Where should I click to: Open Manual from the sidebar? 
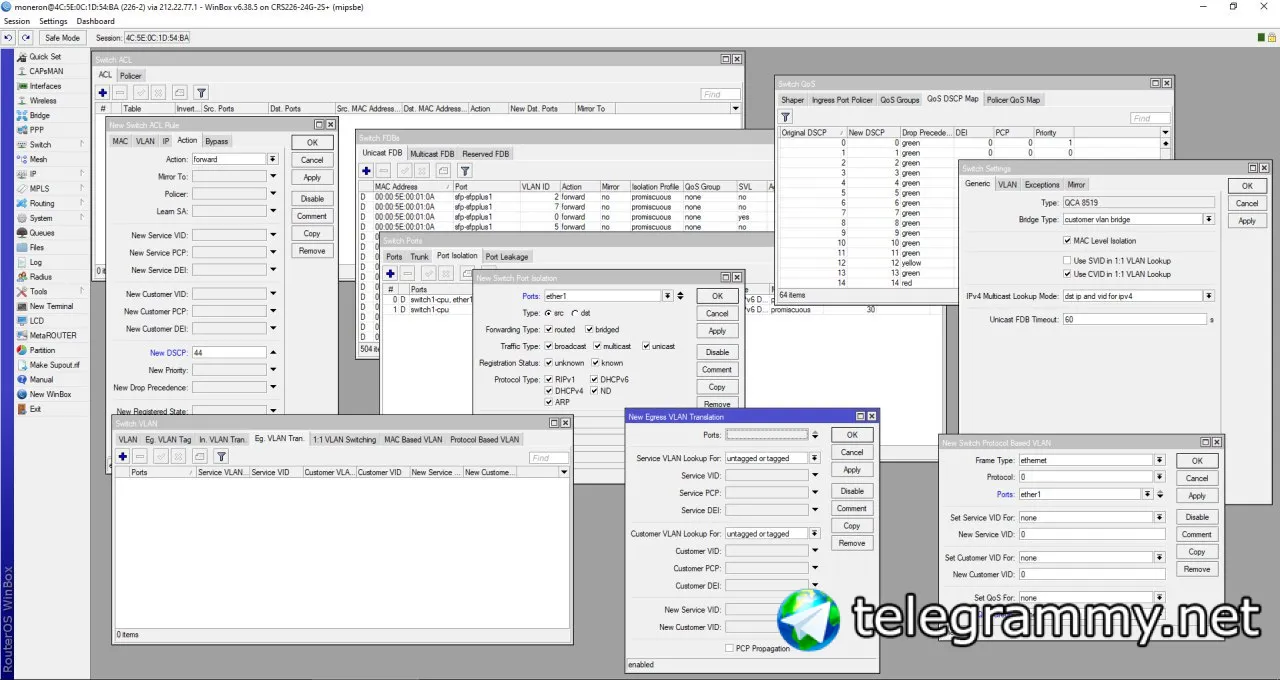tap(41, 380)
